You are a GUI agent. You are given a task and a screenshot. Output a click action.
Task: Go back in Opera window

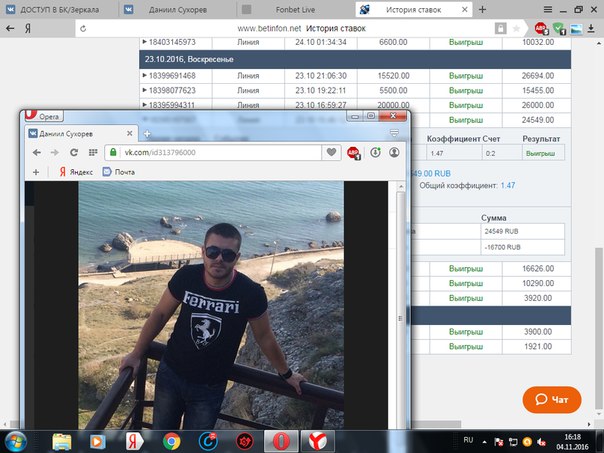click(37, 153)
